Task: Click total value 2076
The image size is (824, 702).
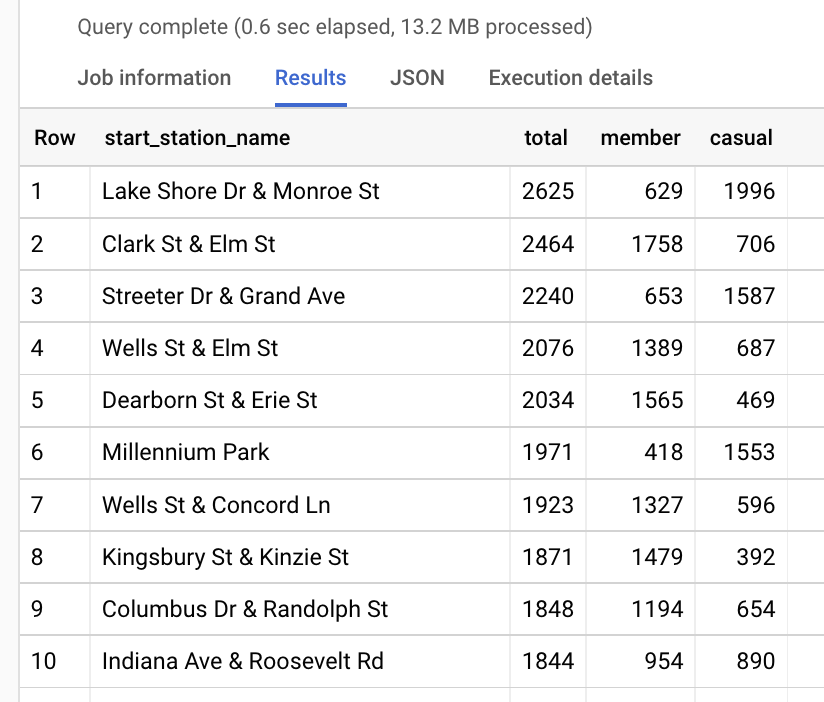Action: [548, 348]
